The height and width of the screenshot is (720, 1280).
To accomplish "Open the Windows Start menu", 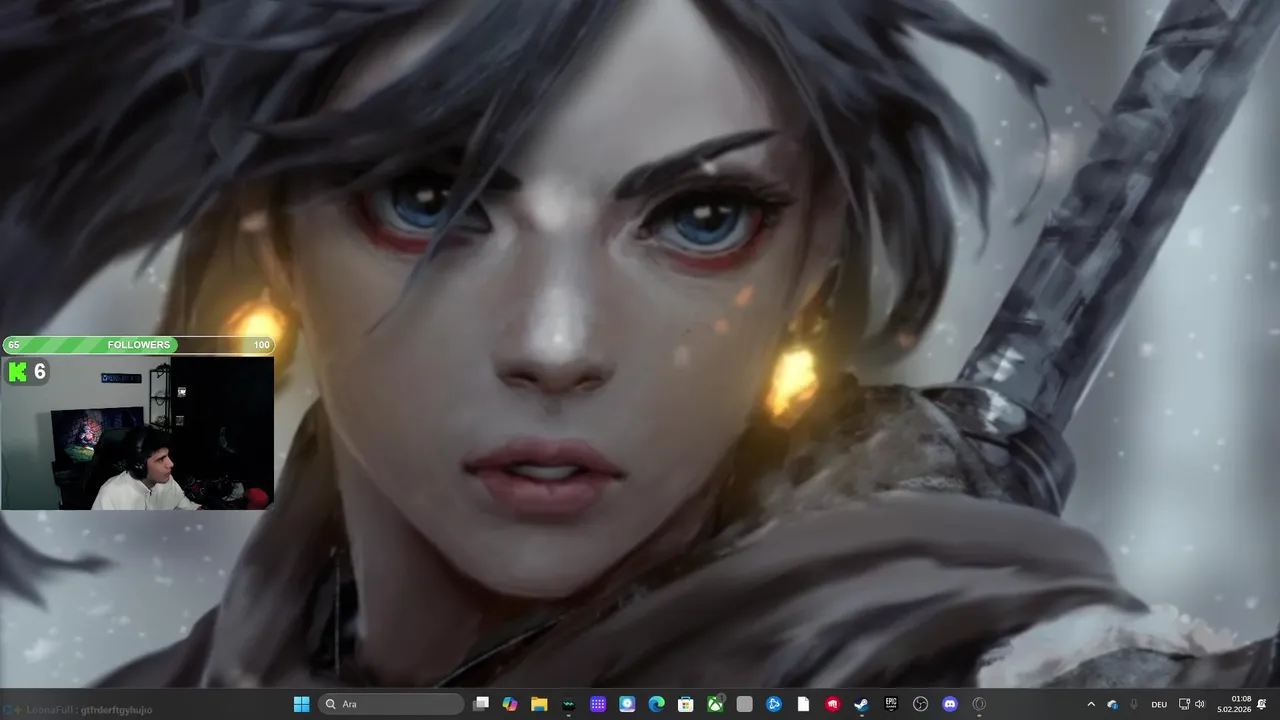I will tap(301, 704).
